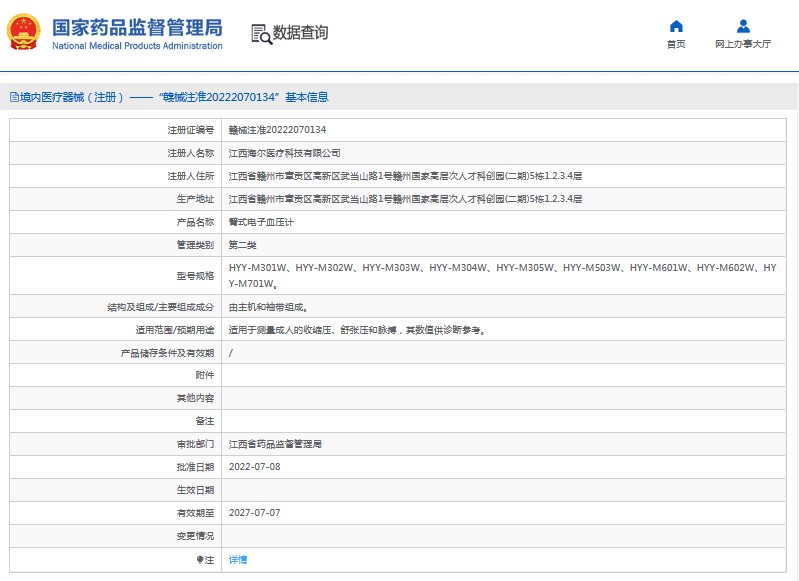Screen dimensions: 799x581
Task: Click the national emblem logo
Action: point(24,33)
